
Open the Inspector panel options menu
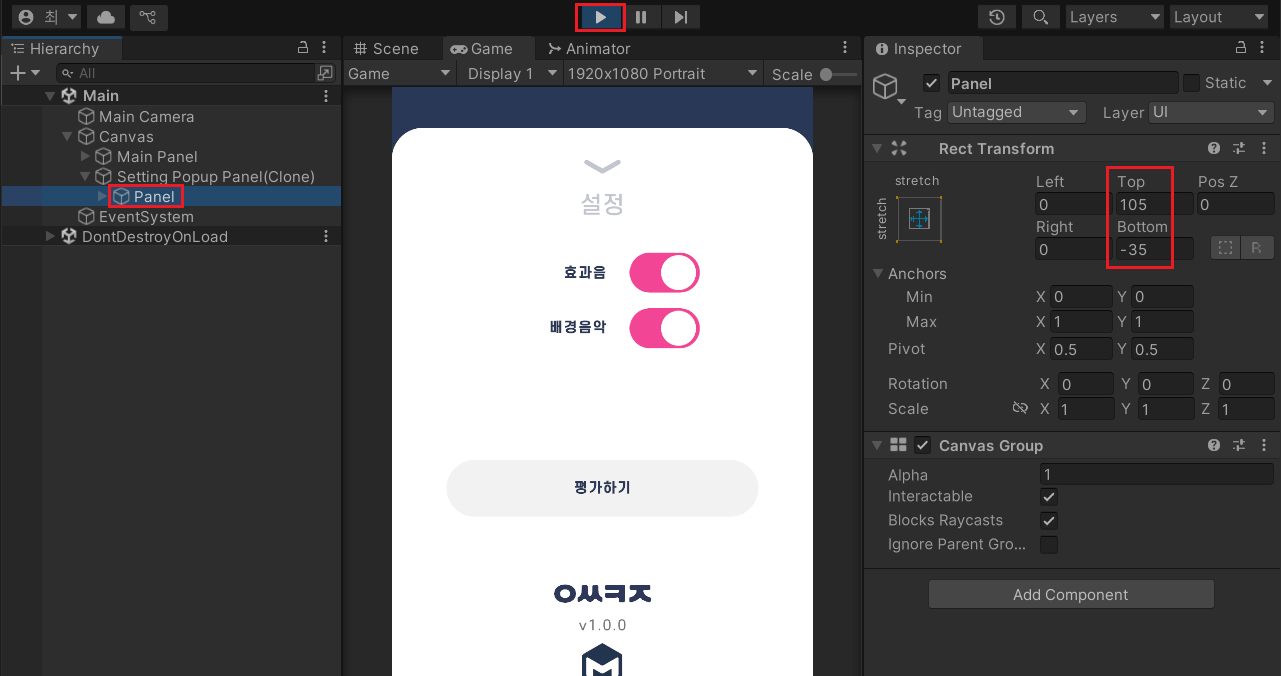1264,48
